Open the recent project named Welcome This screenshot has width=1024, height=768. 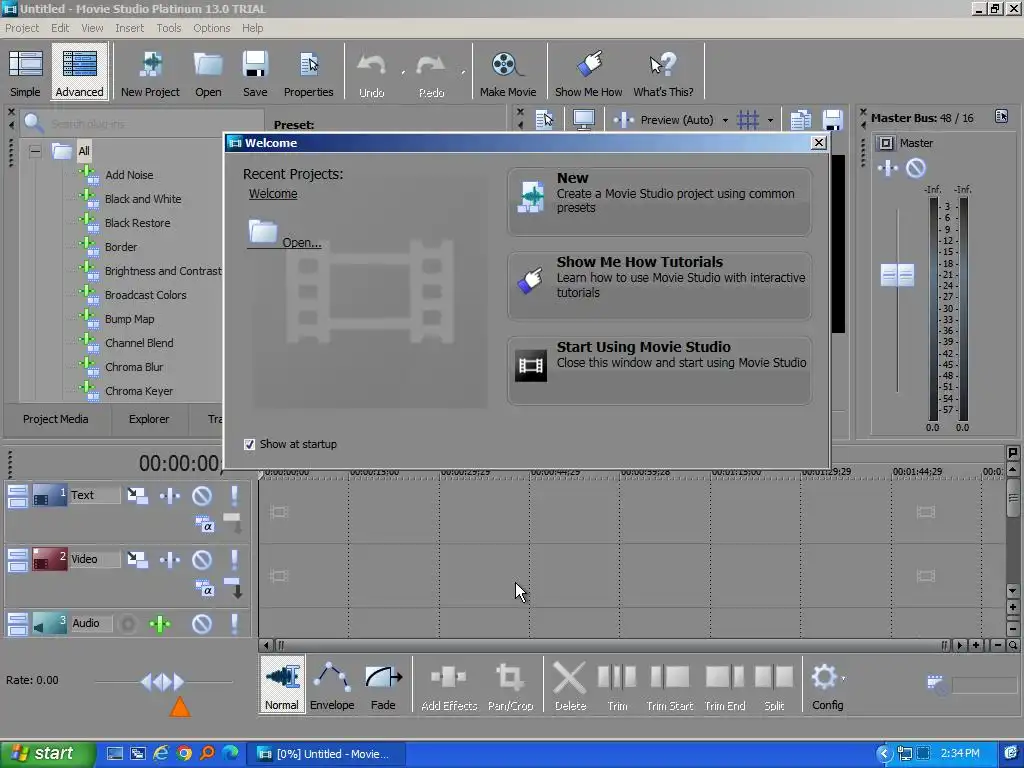[x=273, y=194]
